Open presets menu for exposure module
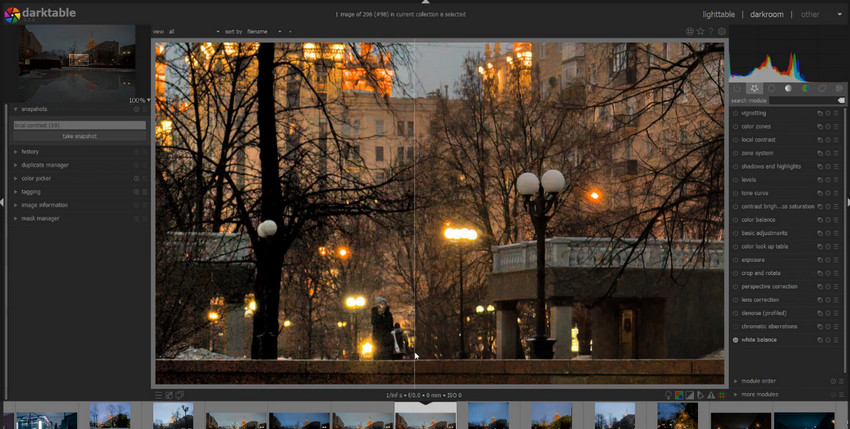This screenshot has width=850, height=429. pyautogui.click(x=836, y=260)
